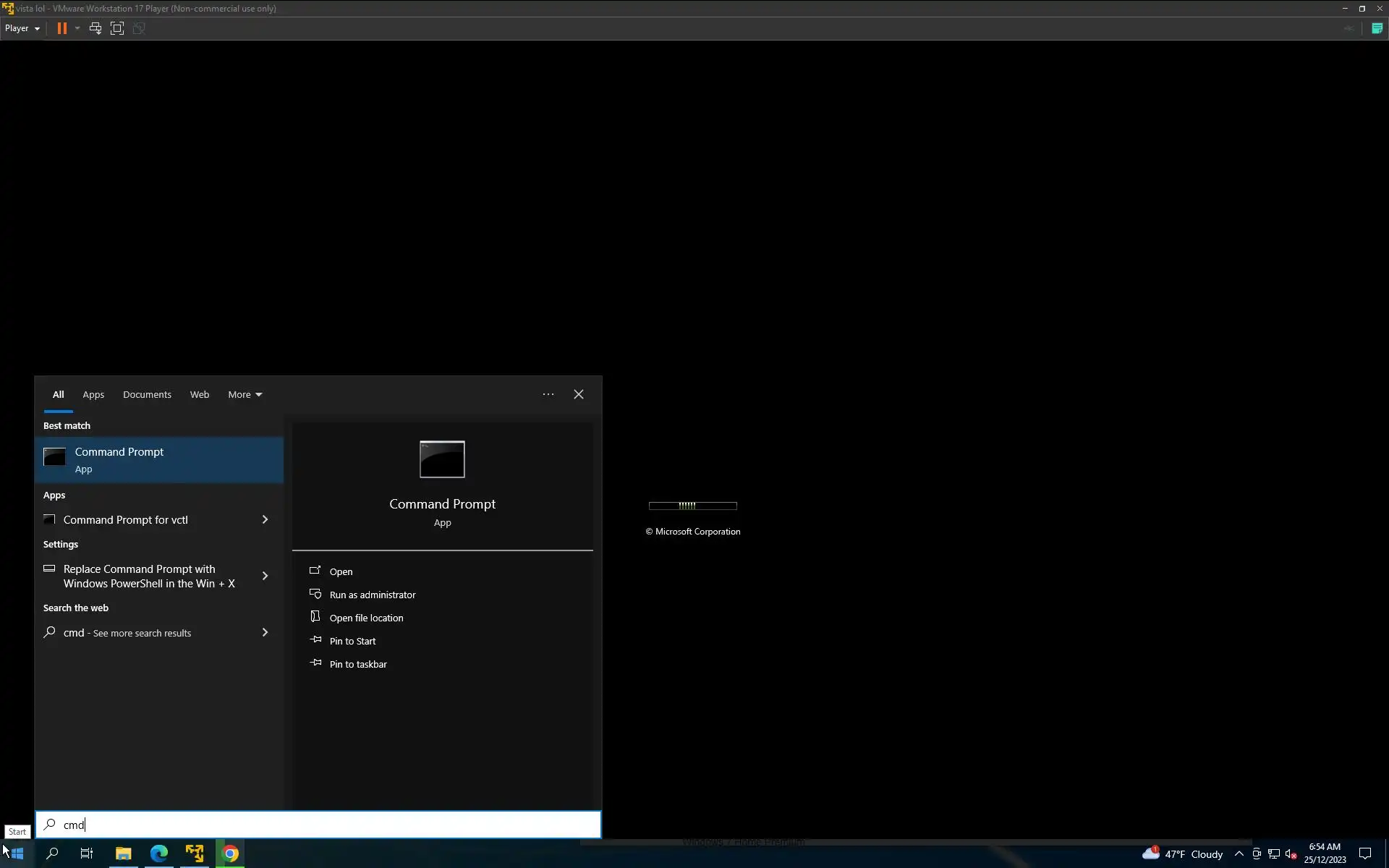The width and height of the screenshot is (1389, 868).
Task: Open Google Chrome from the taskbar
Action: click(230, 854)
